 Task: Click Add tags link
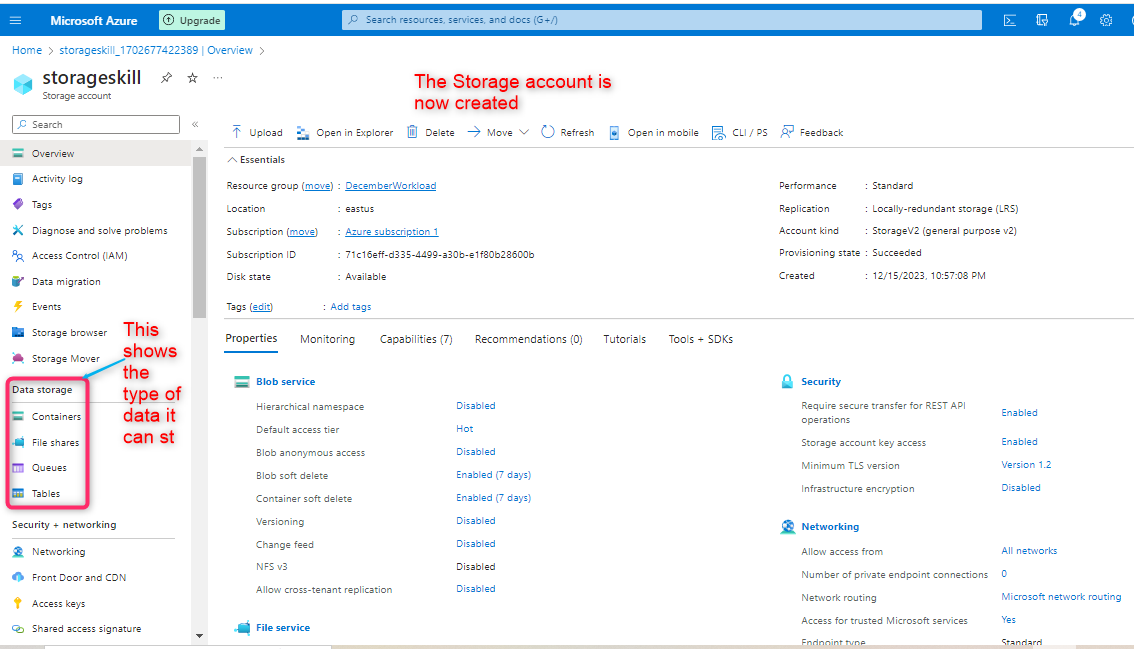click(x=351, y=307)
